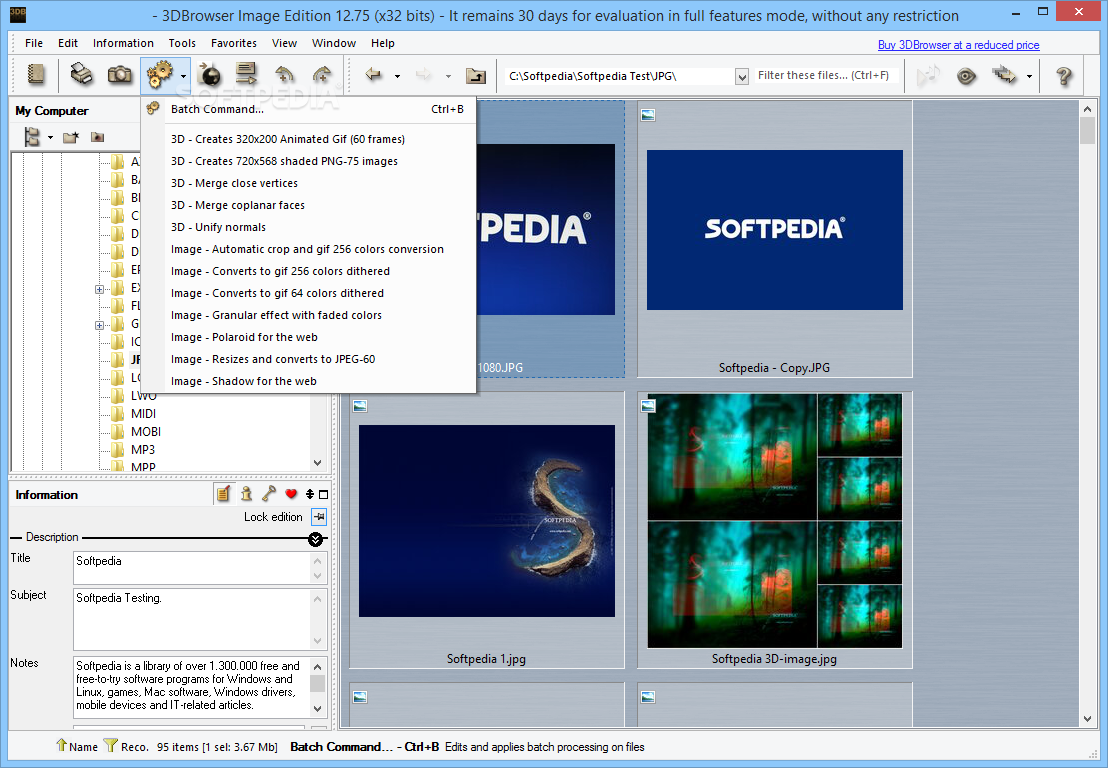Image resolution: width=1108 pixels, height=768 pixels.
Task: Collapse the Description section chevron
Action: coord(316,539)
